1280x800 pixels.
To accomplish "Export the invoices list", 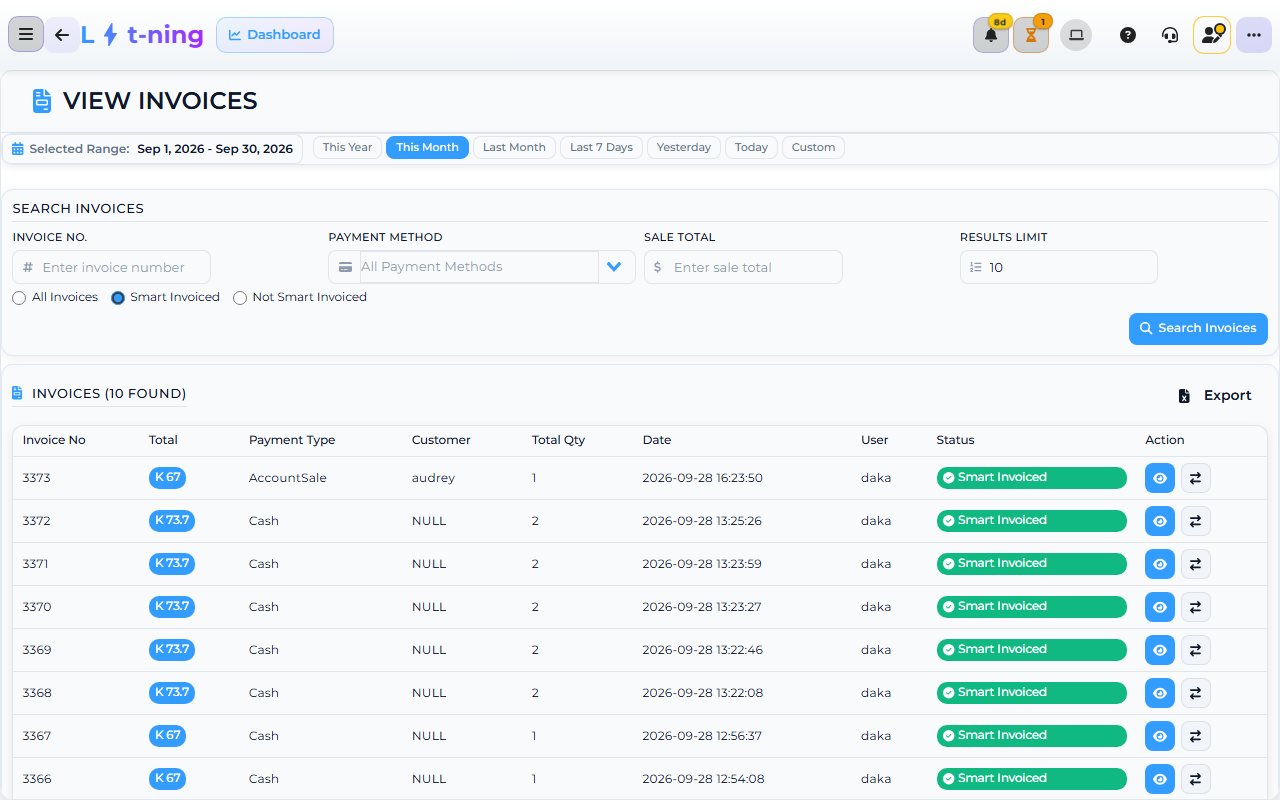I will [x=1215, y=395].
